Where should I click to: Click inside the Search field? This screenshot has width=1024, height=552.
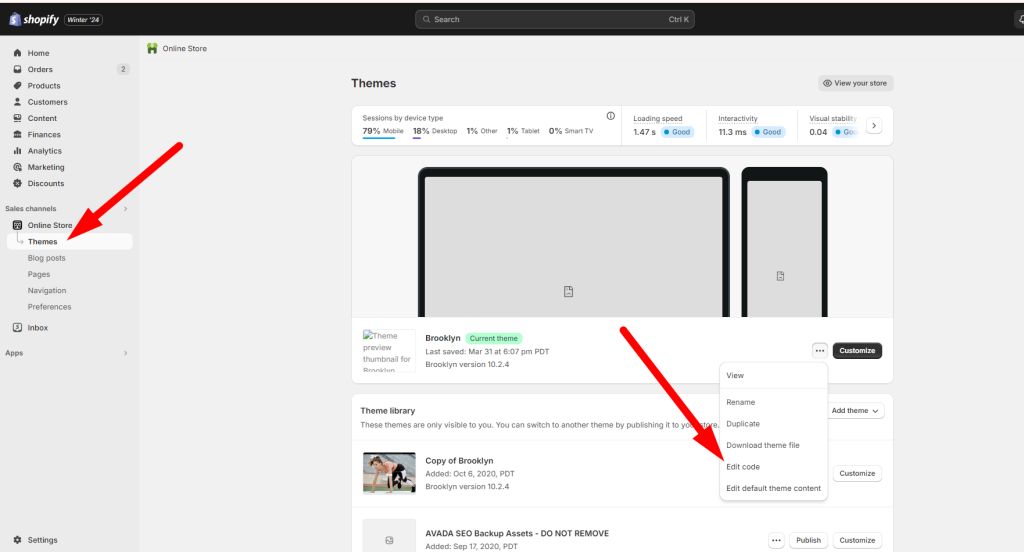click(554, 20)
